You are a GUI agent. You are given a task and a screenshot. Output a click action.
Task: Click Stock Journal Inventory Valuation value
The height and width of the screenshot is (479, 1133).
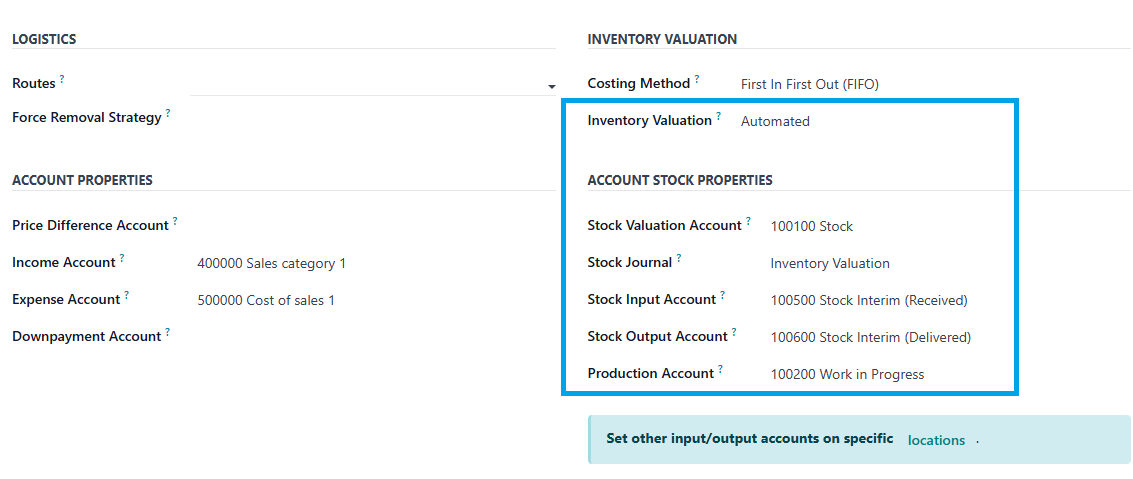pos(830,264)
